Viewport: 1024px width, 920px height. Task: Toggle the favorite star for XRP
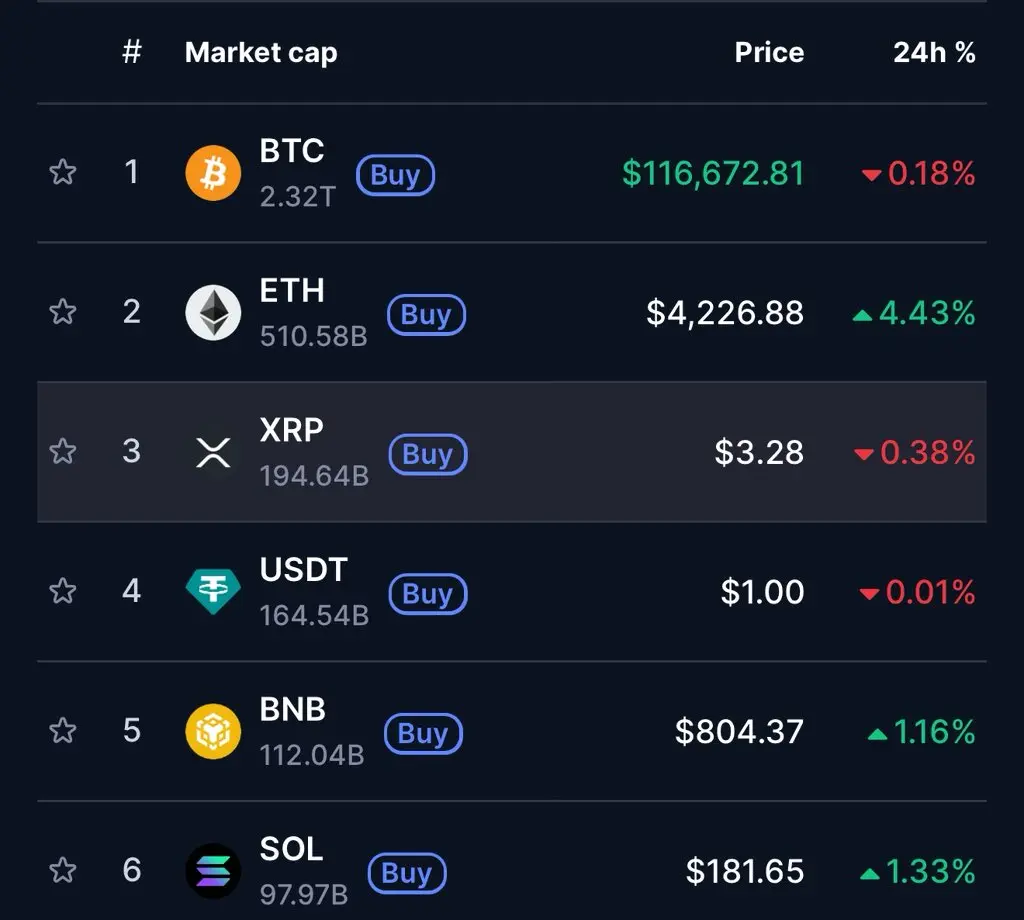pyautogui.click(x=63, y=451)
